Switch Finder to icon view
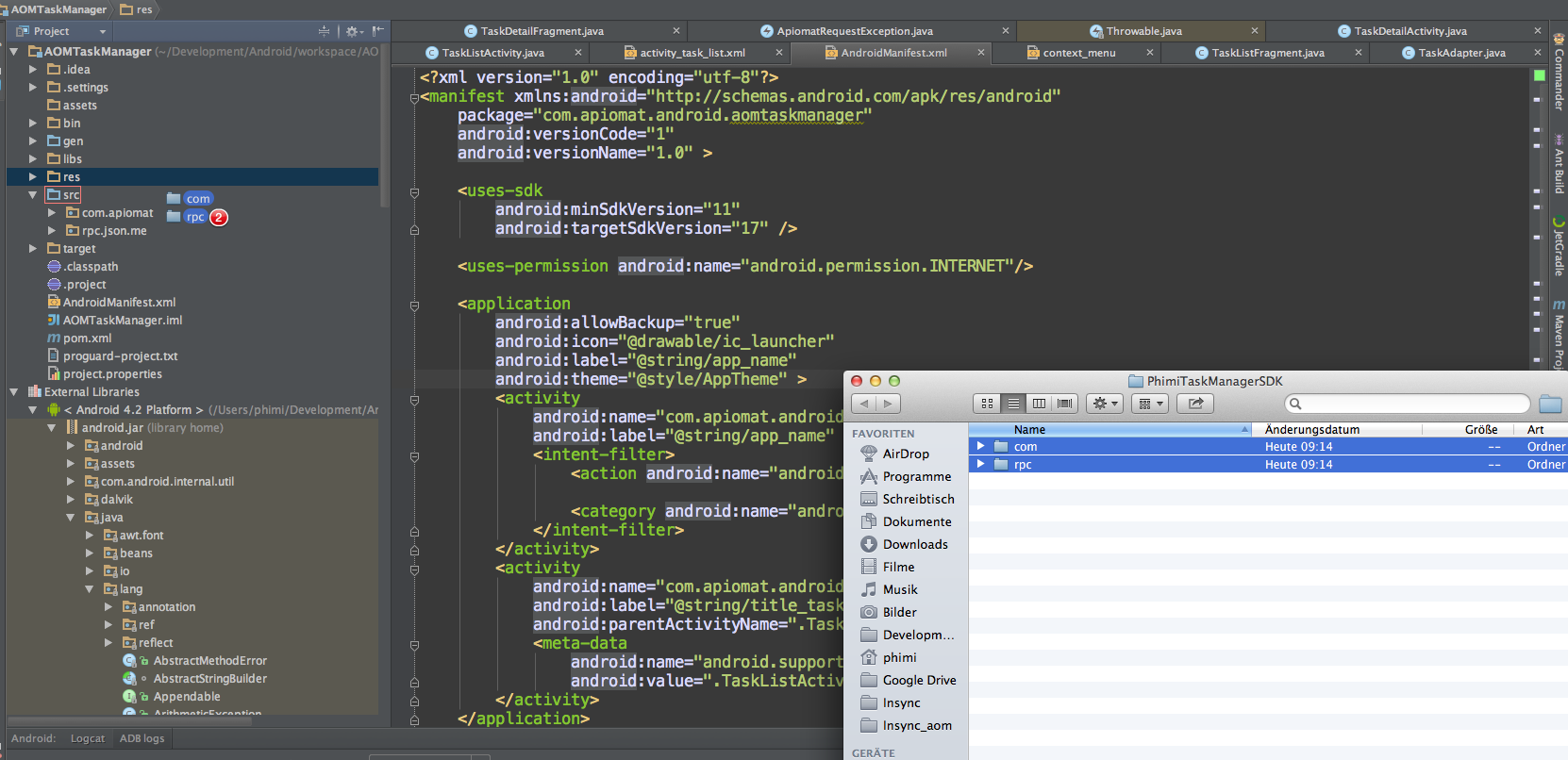 point(987,404)
